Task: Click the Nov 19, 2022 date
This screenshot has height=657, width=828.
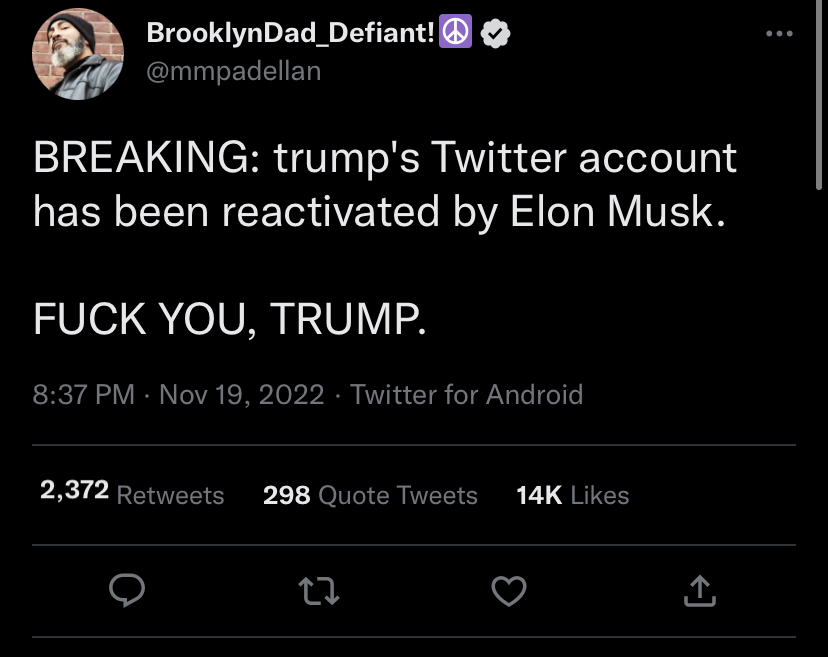Action: [241, 395]
